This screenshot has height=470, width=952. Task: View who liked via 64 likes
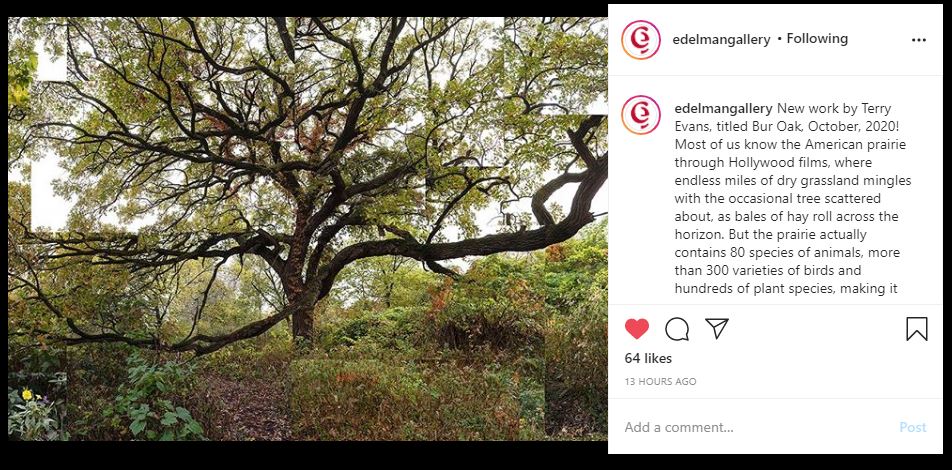coord(648,358)
